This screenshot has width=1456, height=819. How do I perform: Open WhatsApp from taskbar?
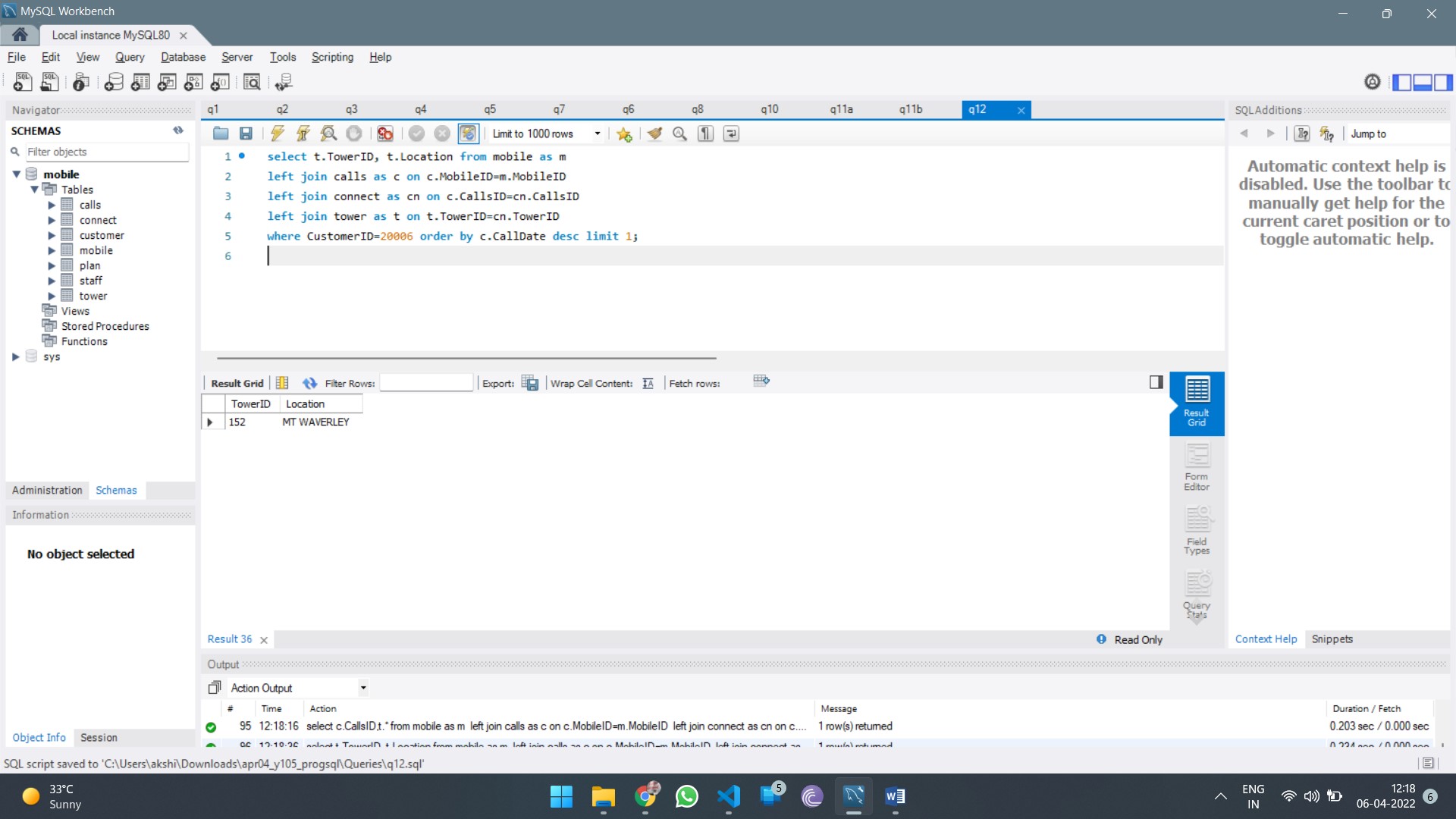[x=687, y=796]
